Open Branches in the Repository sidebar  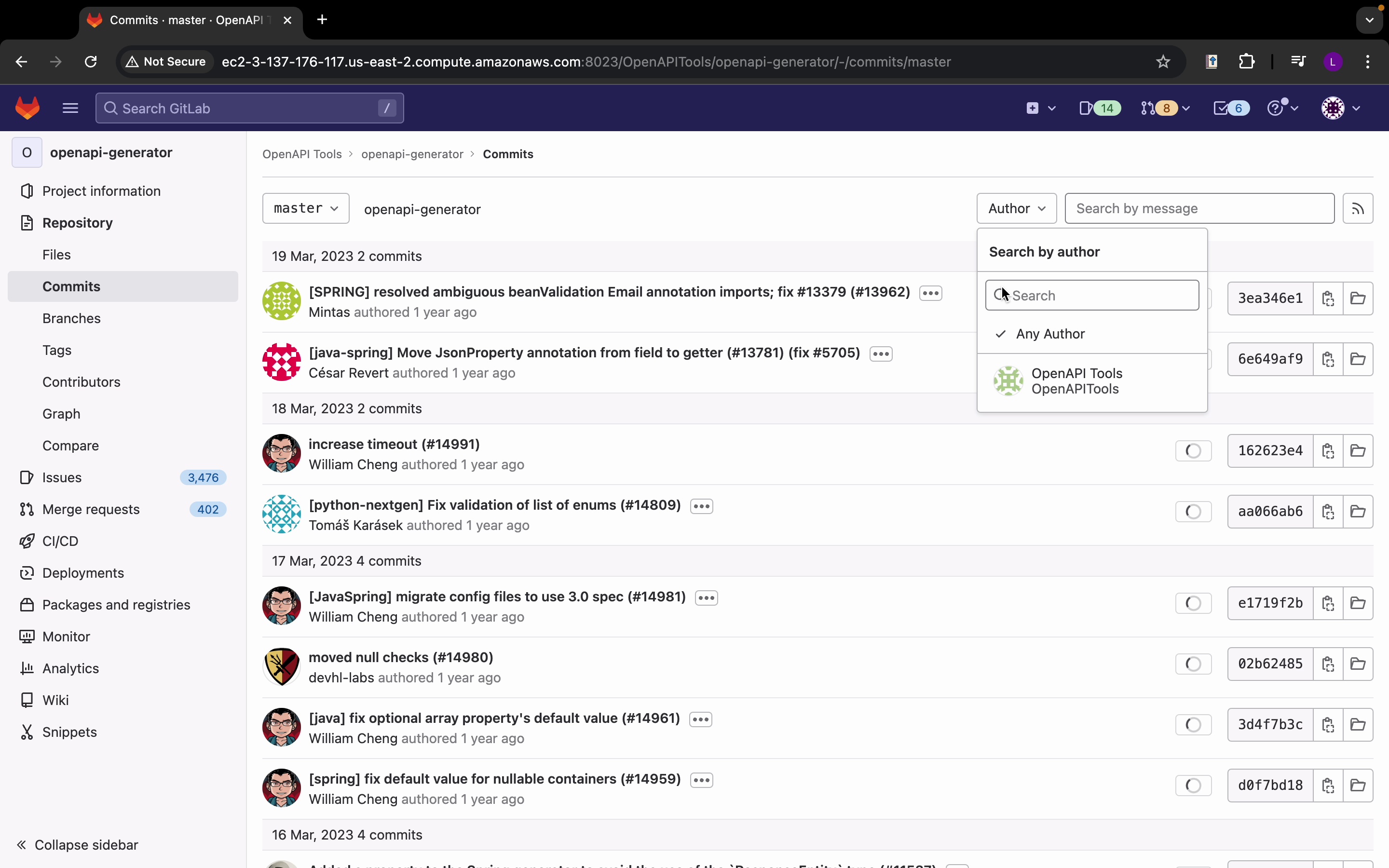[x=71, y=318]
